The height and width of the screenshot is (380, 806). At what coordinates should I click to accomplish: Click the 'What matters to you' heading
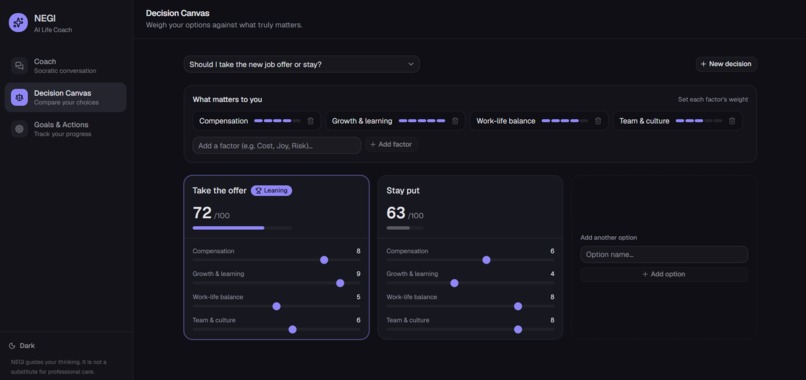click(x=227, y=100)
